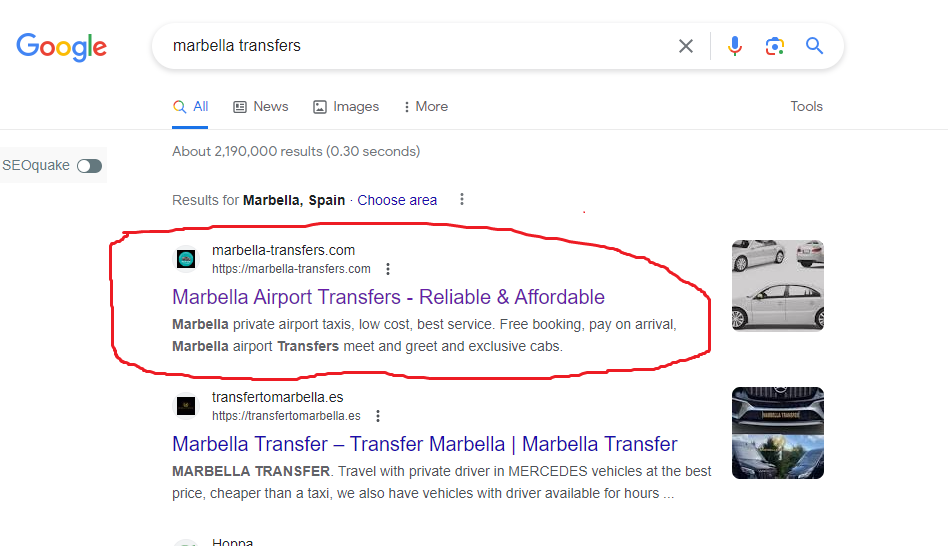Image resolution: width=948 pixels, height=546 pixels.
Task: Open three-dot menu beside transfertomarbella.es URL
Action: 378,416
